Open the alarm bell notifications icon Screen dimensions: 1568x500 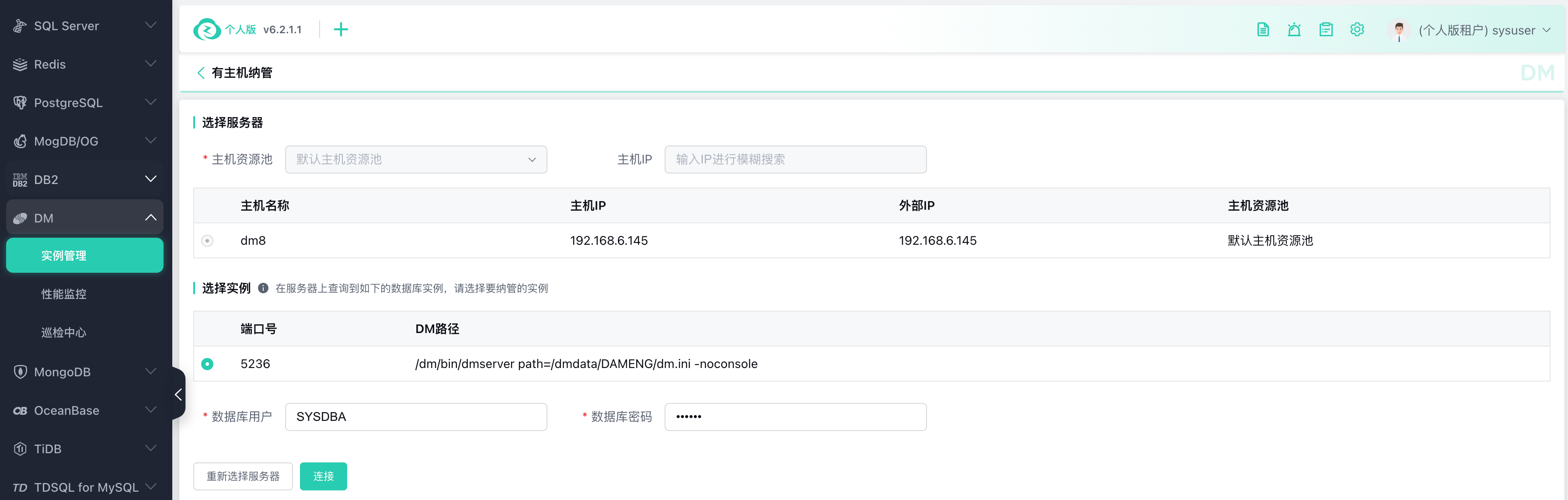[x=1294, y=29]
